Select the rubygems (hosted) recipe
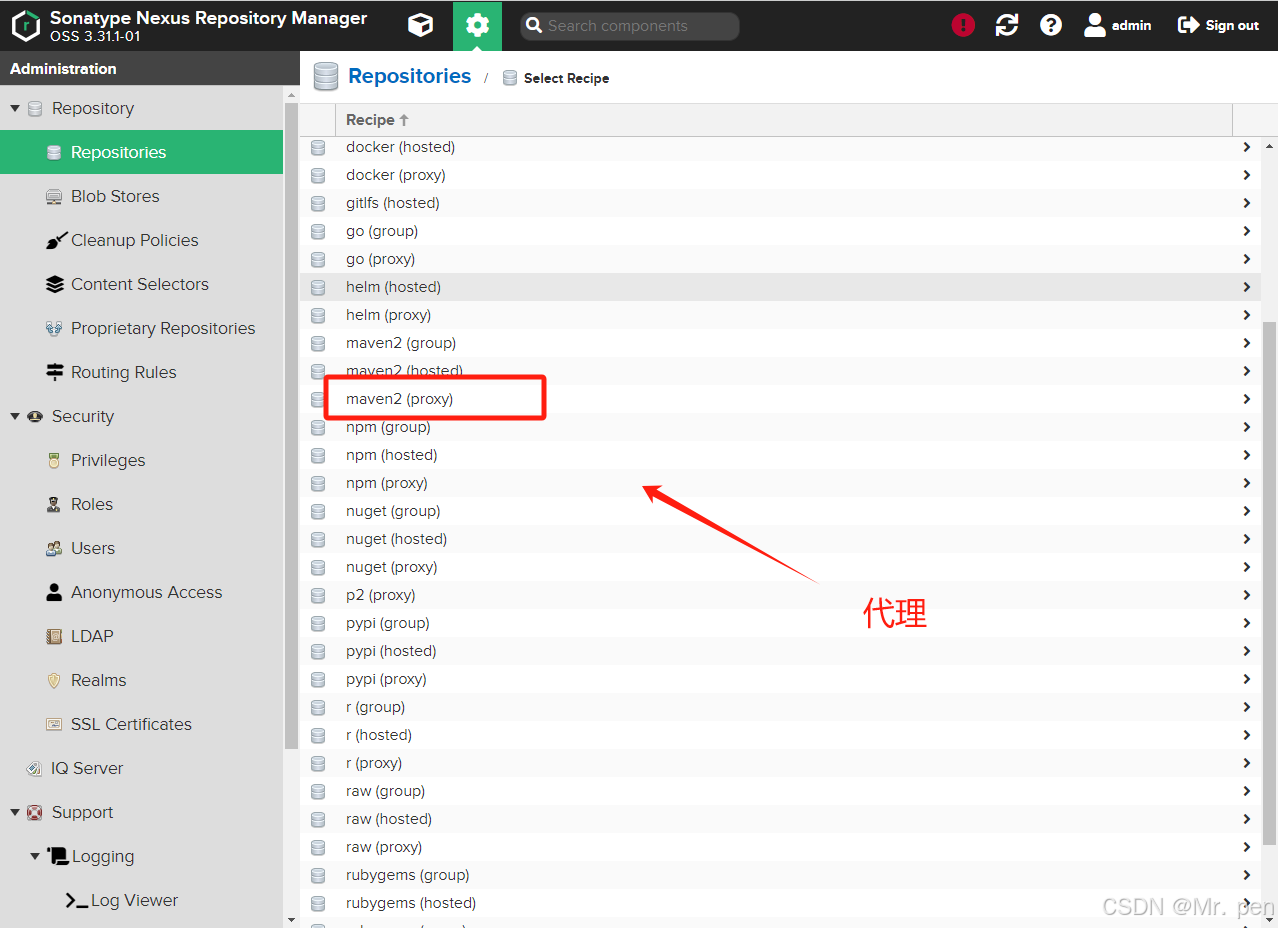This screenshot has height=928, width=1278. tap(781, 903)
